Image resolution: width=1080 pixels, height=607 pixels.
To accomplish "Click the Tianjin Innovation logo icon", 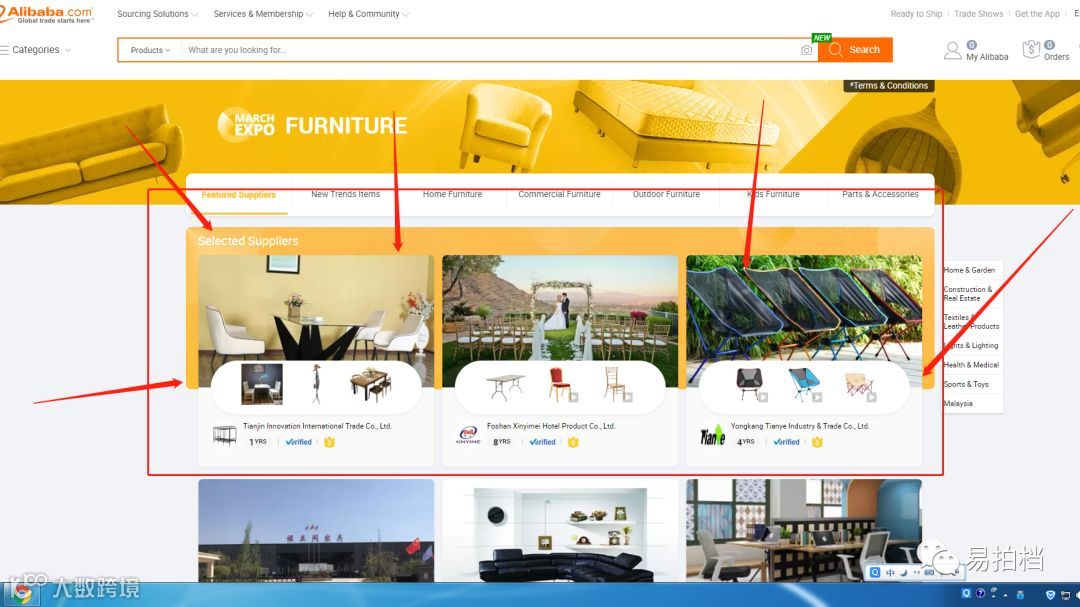I will click(x=225, y=435).
